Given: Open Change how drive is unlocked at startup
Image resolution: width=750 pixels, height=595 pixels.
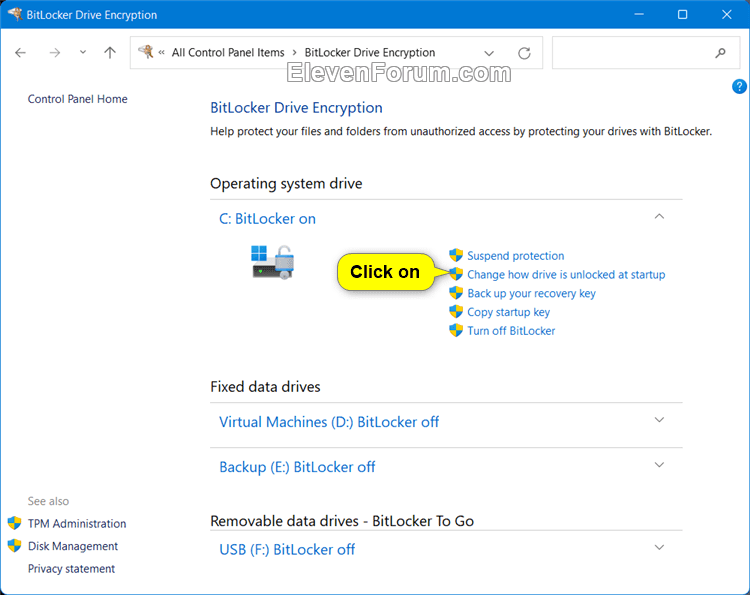Looking at the screenshot, I should pyautogui.click(x=566, y=275).
